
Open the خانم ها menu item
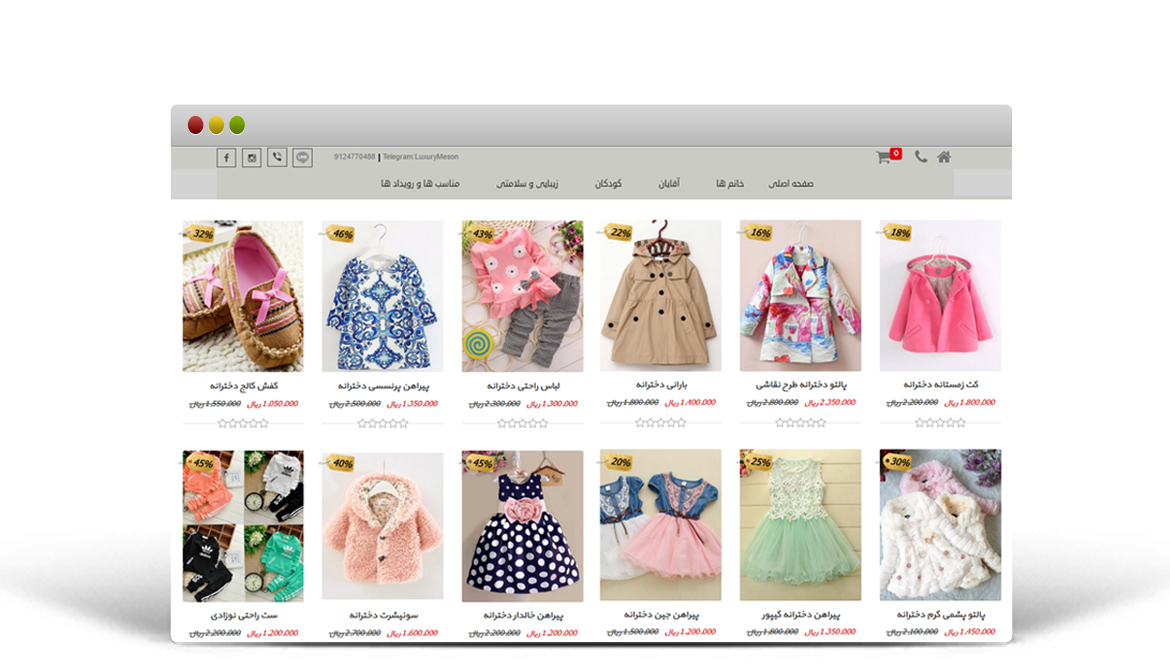click(730, 184)
